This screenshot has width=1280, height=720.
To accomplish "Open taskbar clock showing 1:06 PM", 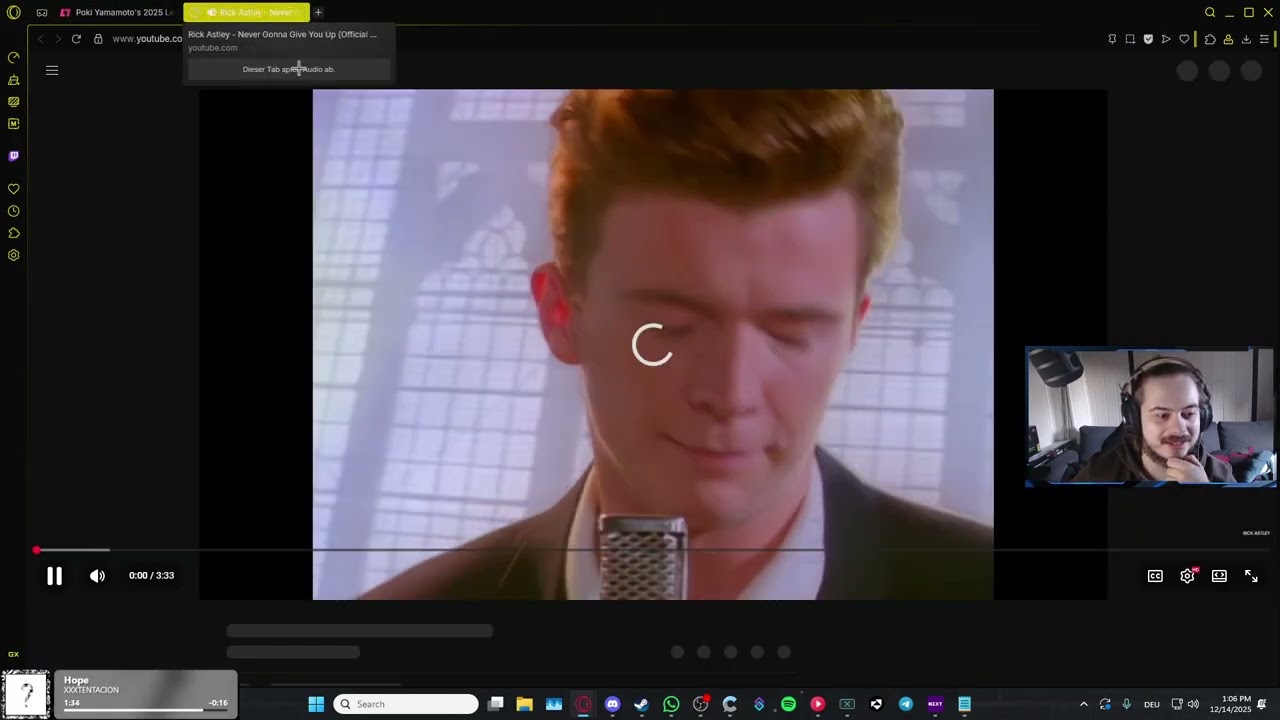I will click(x=1230, y=704).
